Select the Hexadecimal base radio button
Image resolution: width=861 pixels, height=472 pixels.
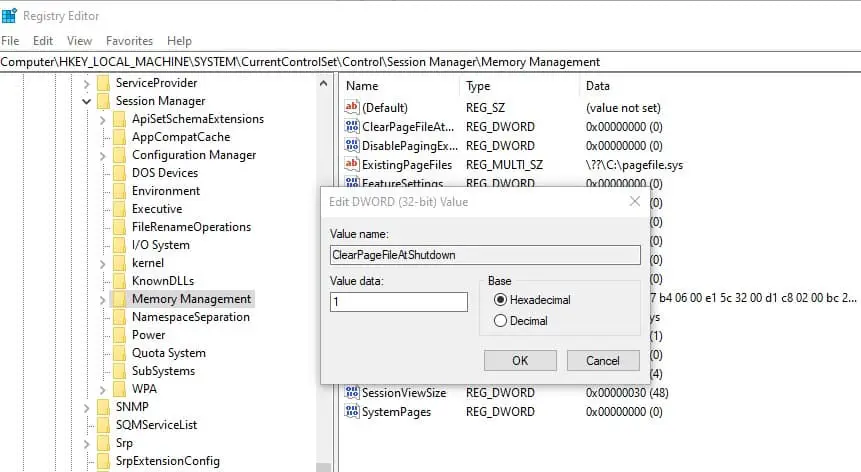[501, 300]
